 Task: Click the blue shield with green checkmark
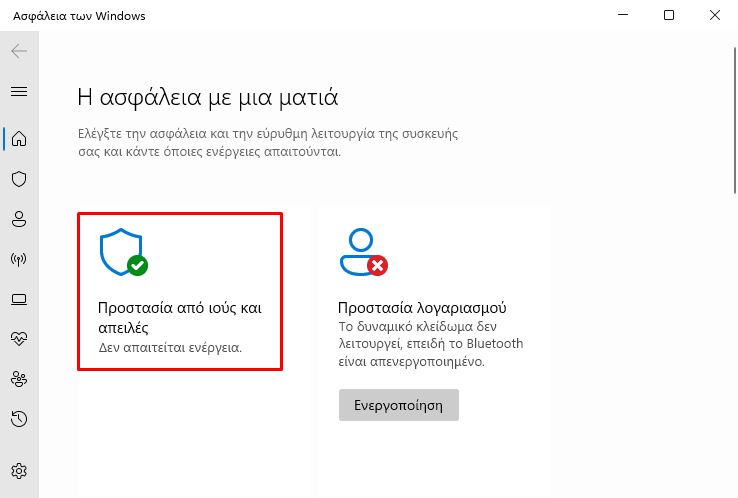click(x=124, y=252)
